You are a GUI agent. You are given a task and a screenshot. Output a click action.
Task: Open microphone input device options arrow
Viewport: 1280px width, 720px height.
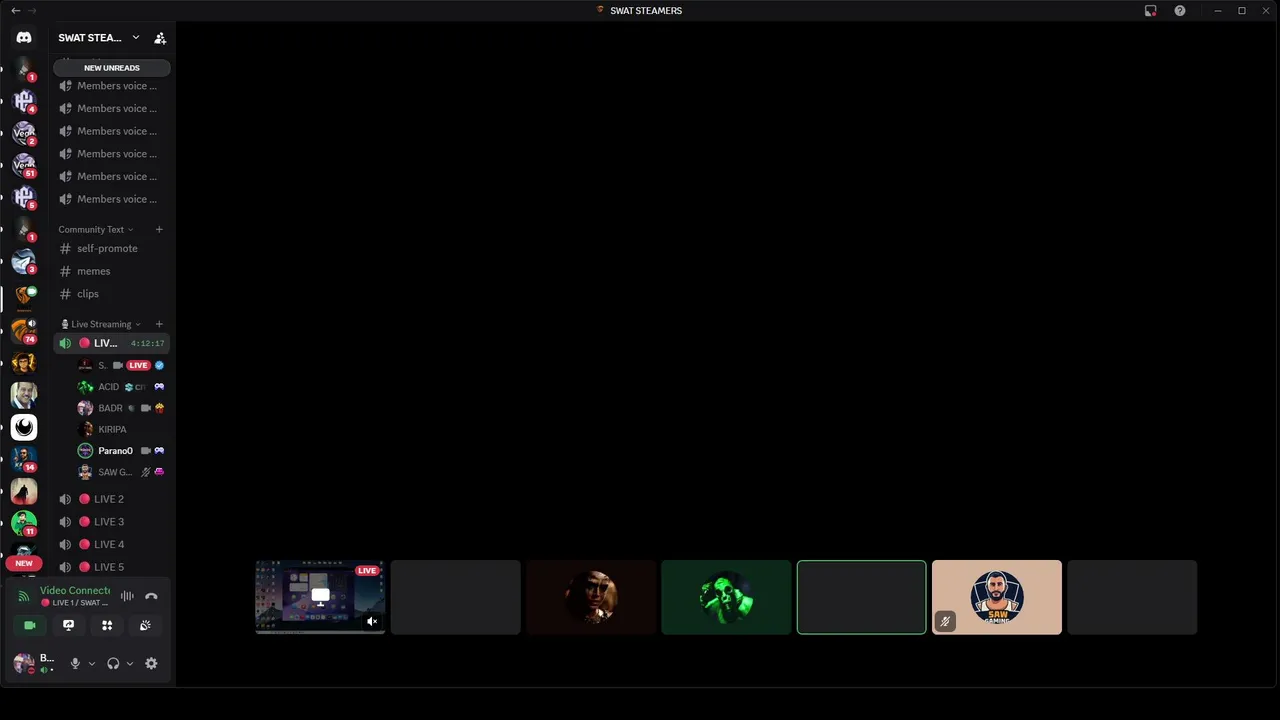coord(92,663)
